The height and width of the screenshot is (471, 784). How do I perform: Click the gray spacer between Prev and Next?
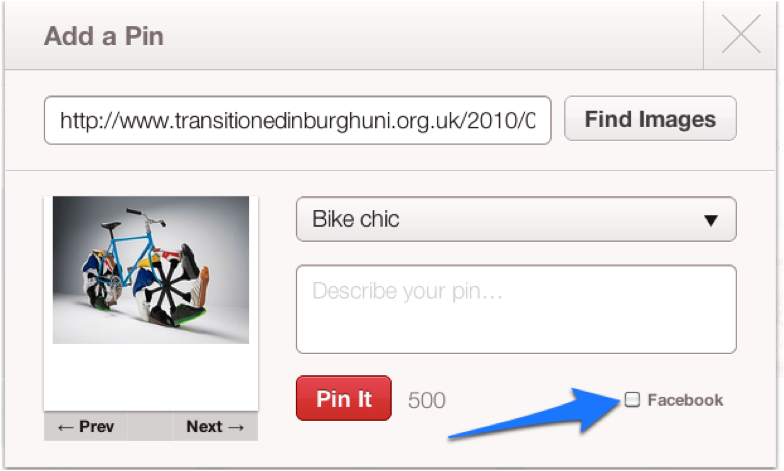click(x=150, y=426)
